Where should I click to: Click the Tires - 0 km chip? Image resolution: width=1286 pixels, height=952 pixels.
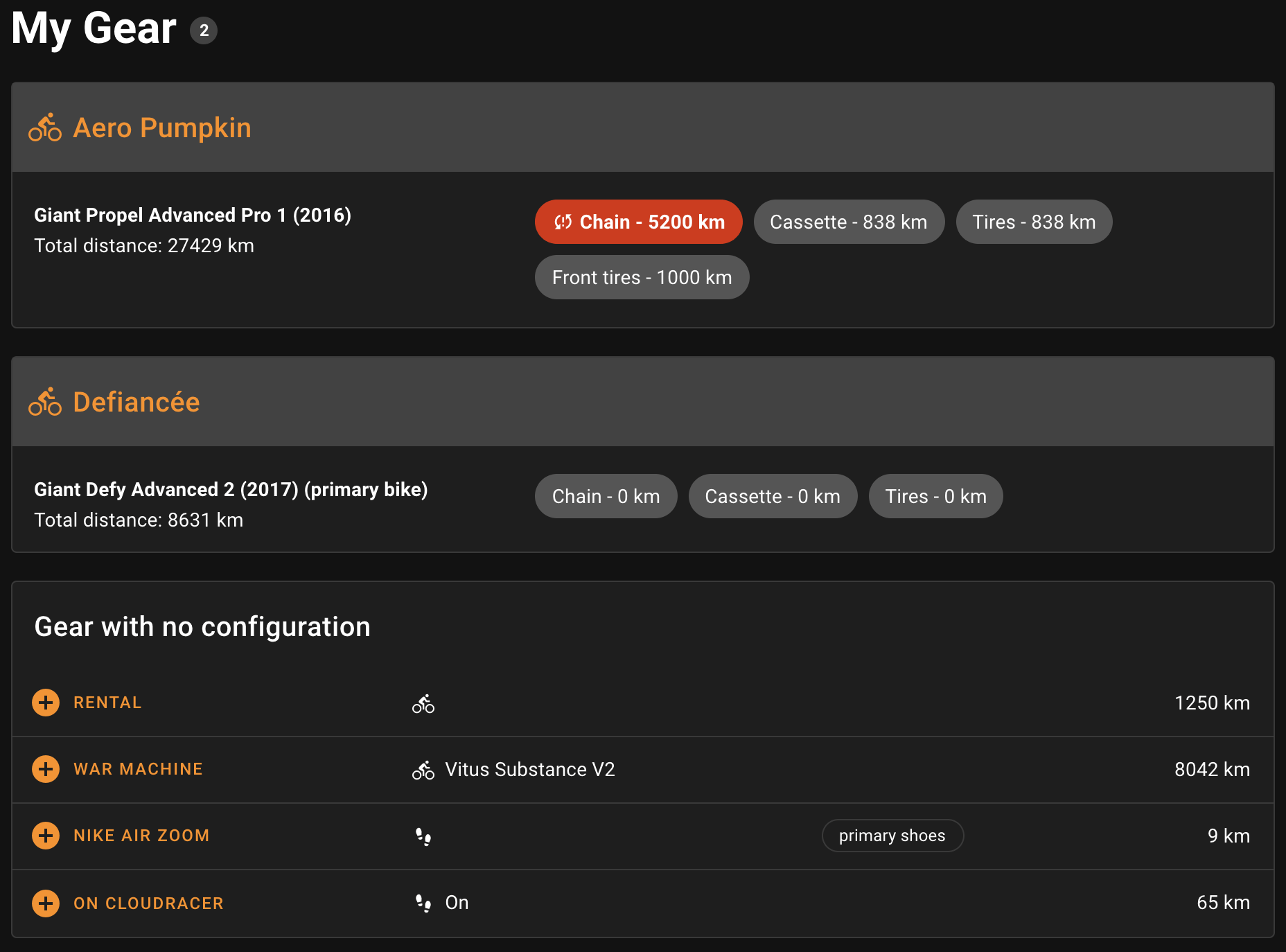pos(935,496)
